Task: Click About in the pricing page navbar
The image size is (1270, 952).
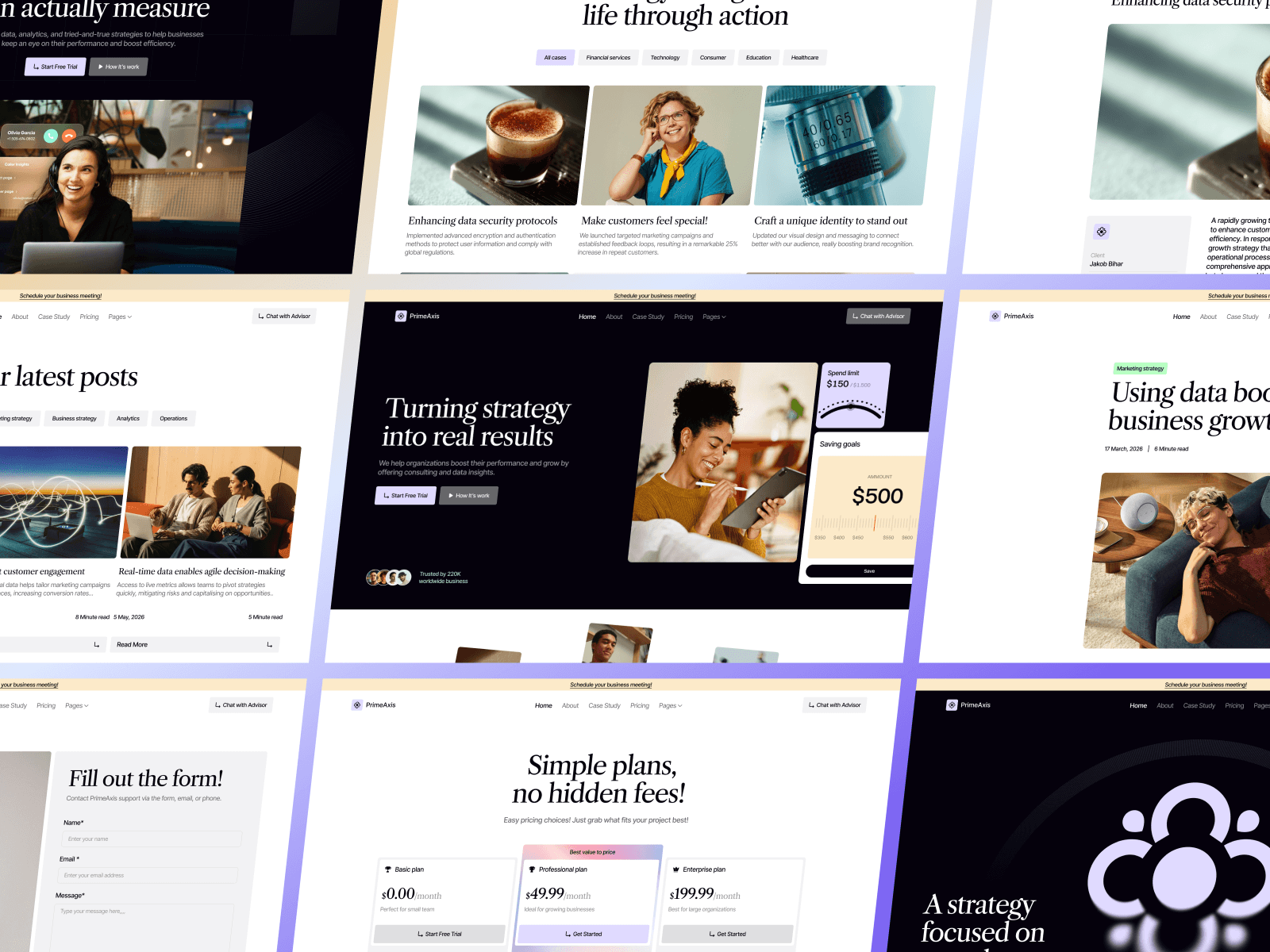Action: coord(571,705)
